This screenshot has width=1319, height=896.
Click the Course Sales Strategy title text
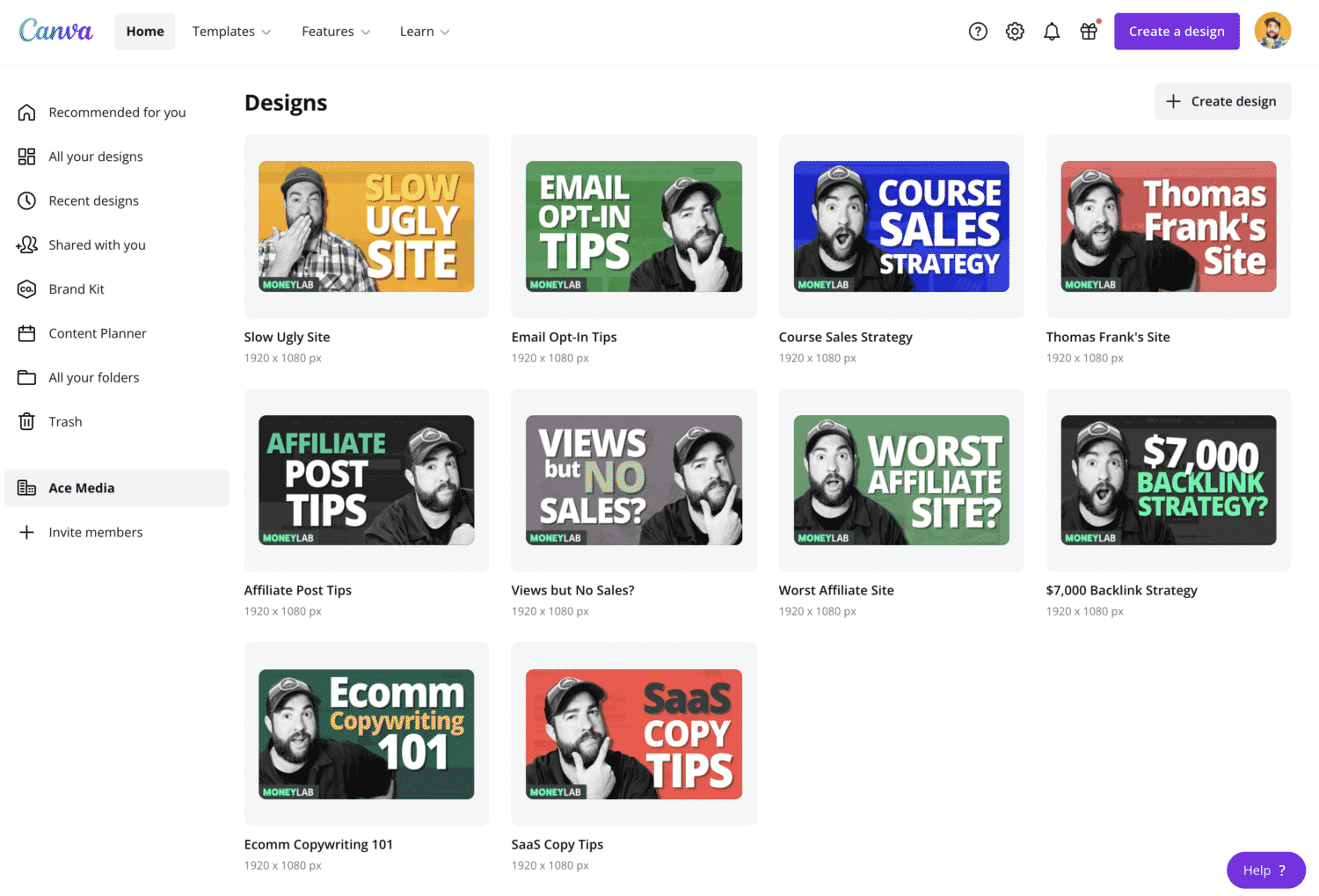click(x=846, y=337)
